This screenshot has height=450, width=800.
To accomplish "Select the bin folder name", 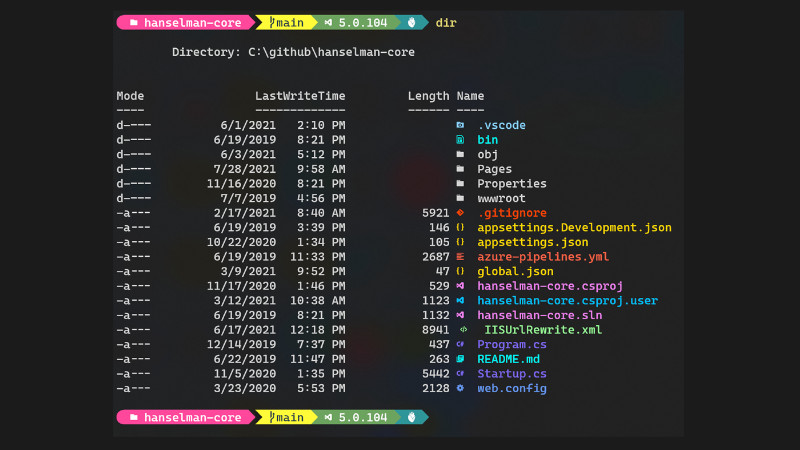I will pos(488,140).
